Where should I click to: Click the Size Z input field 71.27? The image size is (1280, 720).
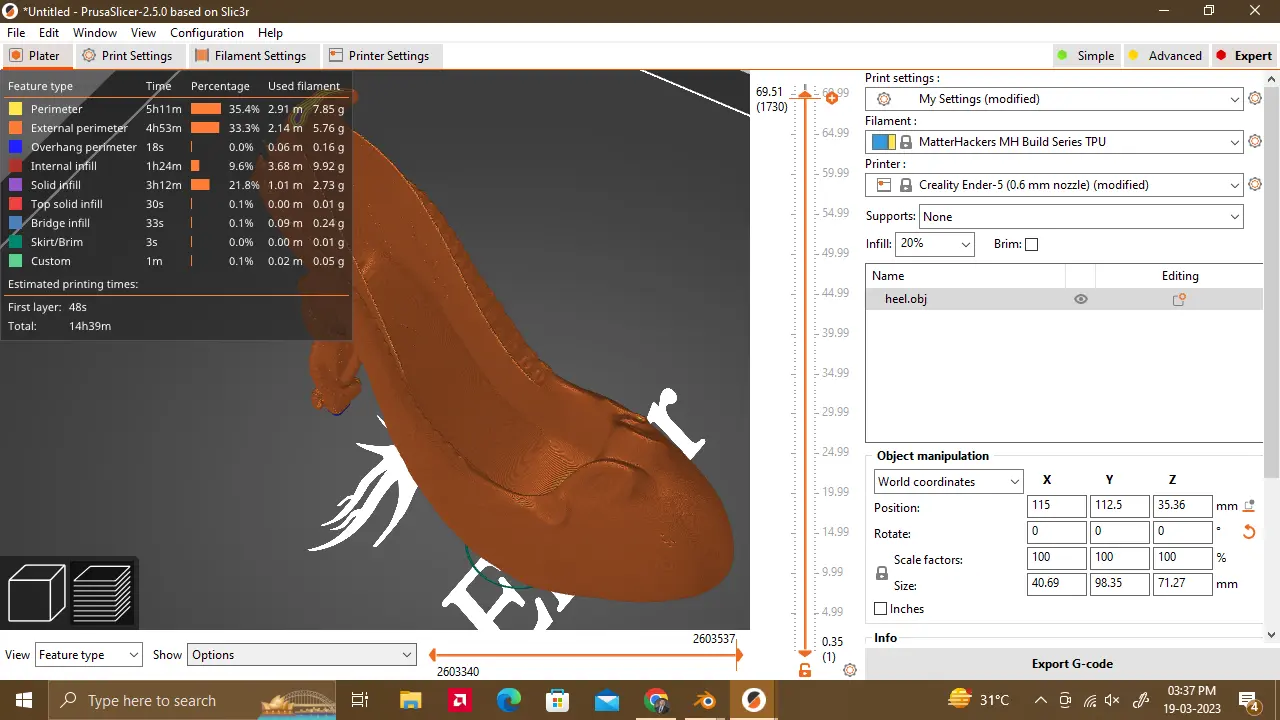click(1182, 584)
